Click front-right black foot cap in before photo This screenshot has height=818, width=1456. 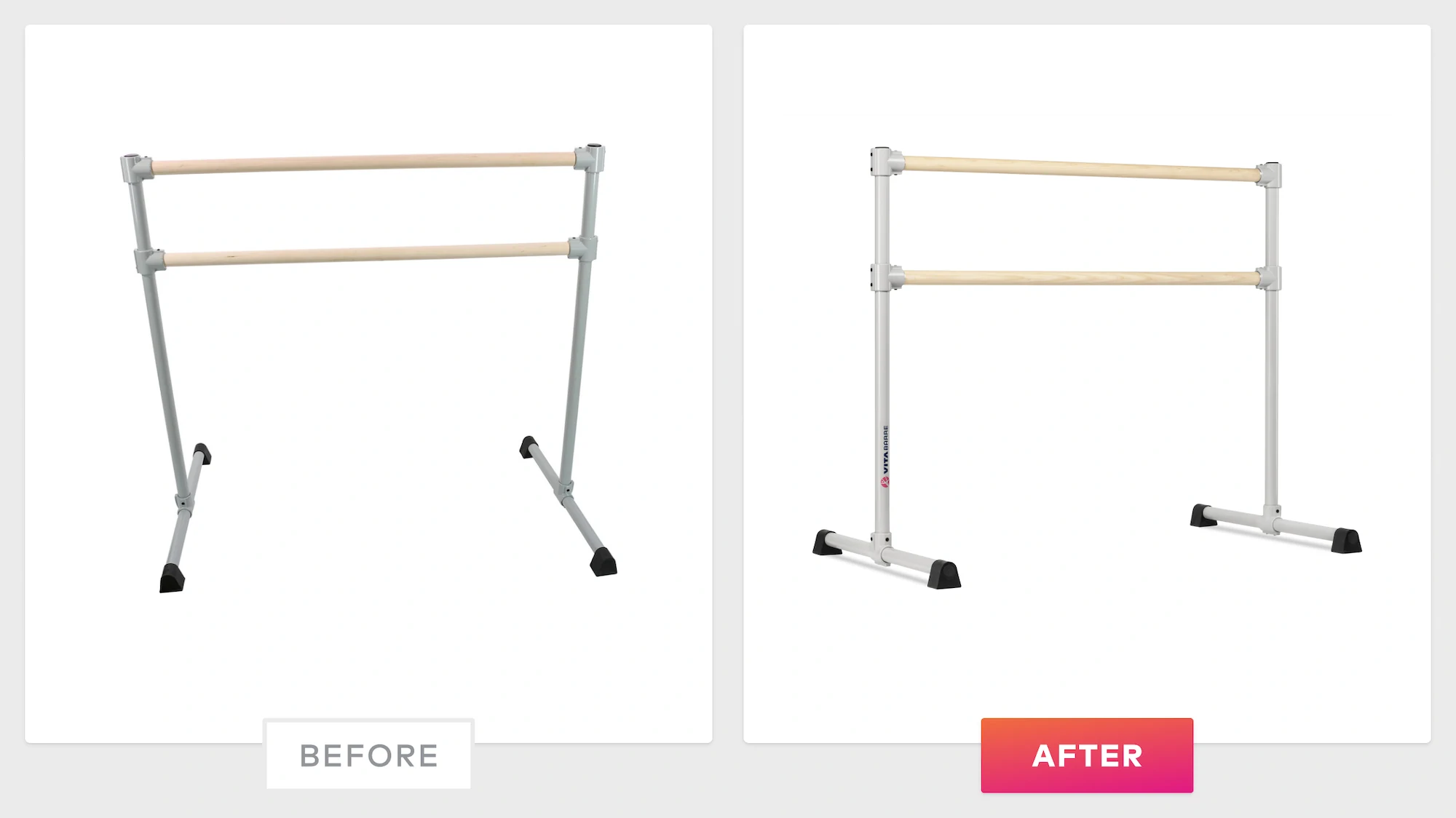[604, 563]
